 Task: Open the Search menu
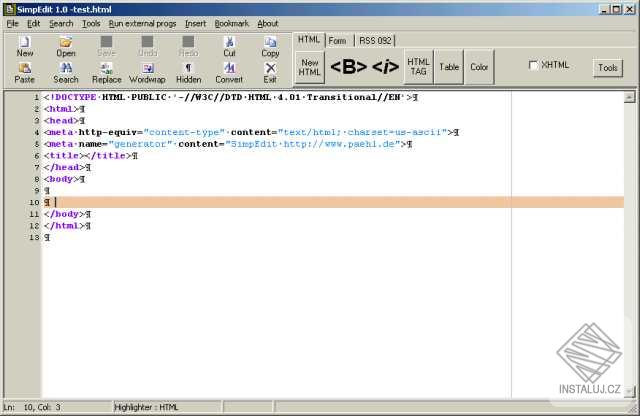point(61,24)
